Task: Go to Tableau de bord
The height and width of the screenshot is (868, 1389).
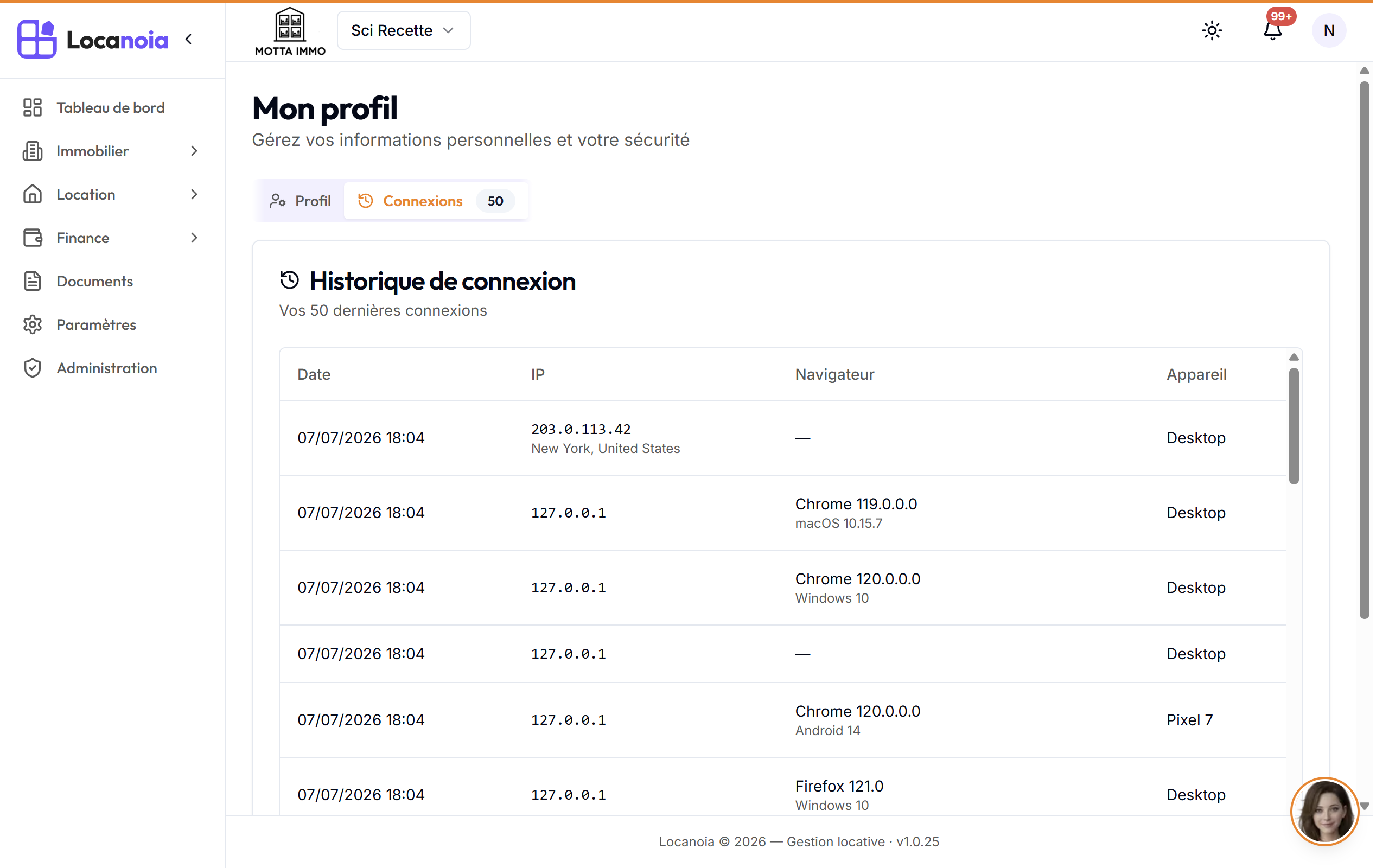Action: tap(111, 107)
